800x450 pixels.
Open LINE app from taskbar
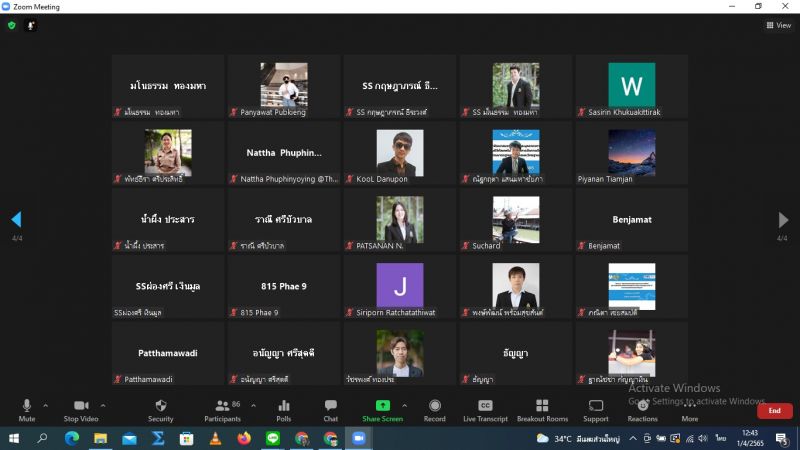tap(273, 438)
